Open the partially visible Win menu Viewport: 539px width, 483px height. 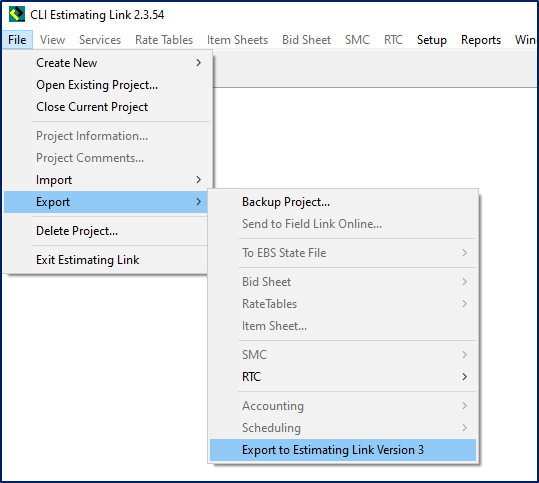tap(525, 40)
